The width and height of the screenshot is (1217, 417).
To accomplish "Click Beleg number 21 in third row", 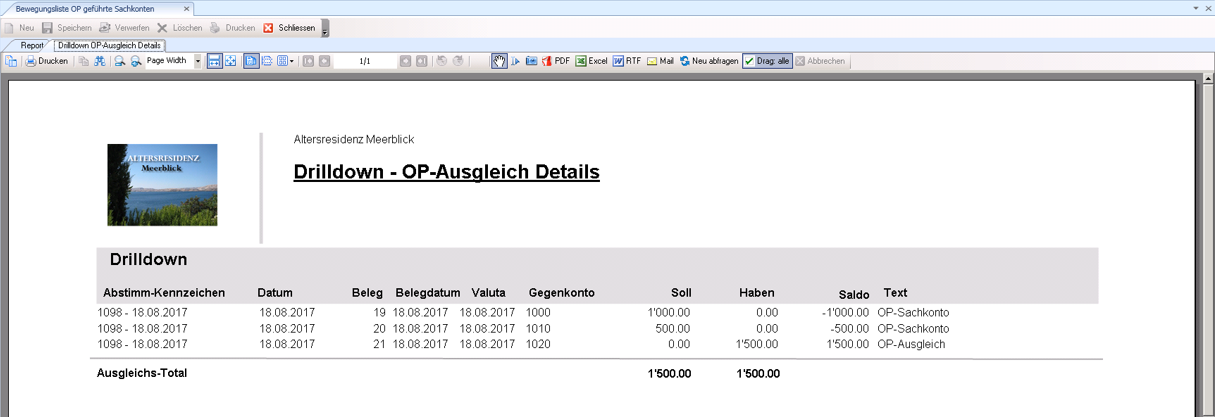I will click(378, 344).
